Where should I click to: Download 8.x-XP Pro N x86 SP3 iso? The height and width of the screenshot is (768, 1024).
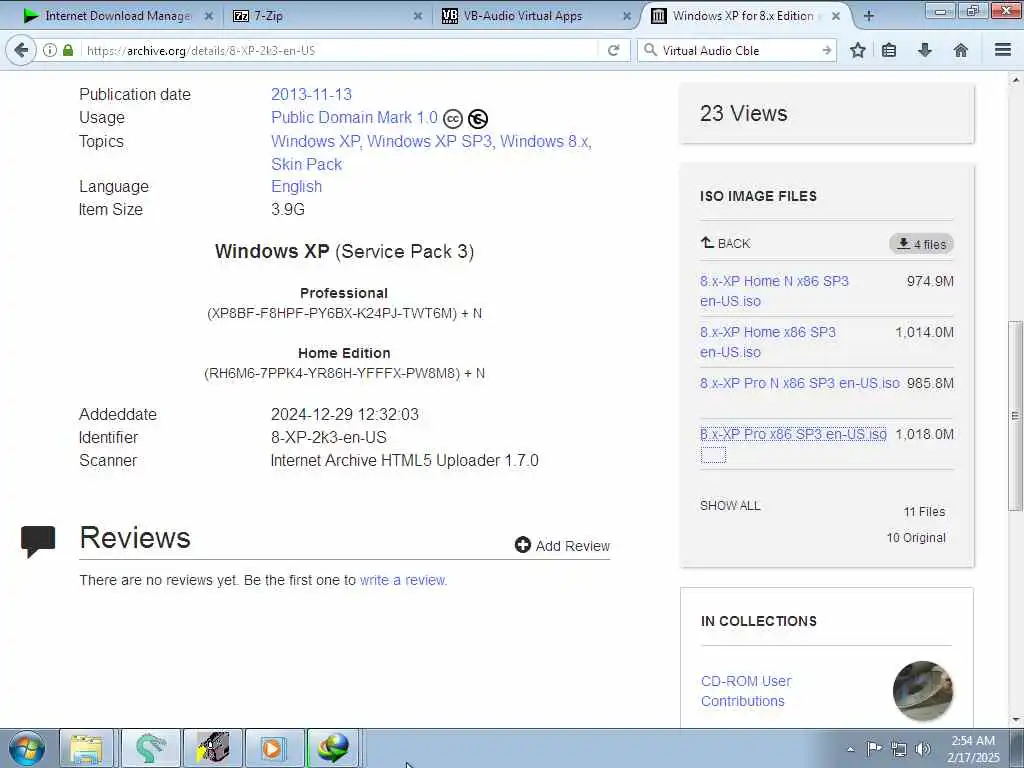799,383
